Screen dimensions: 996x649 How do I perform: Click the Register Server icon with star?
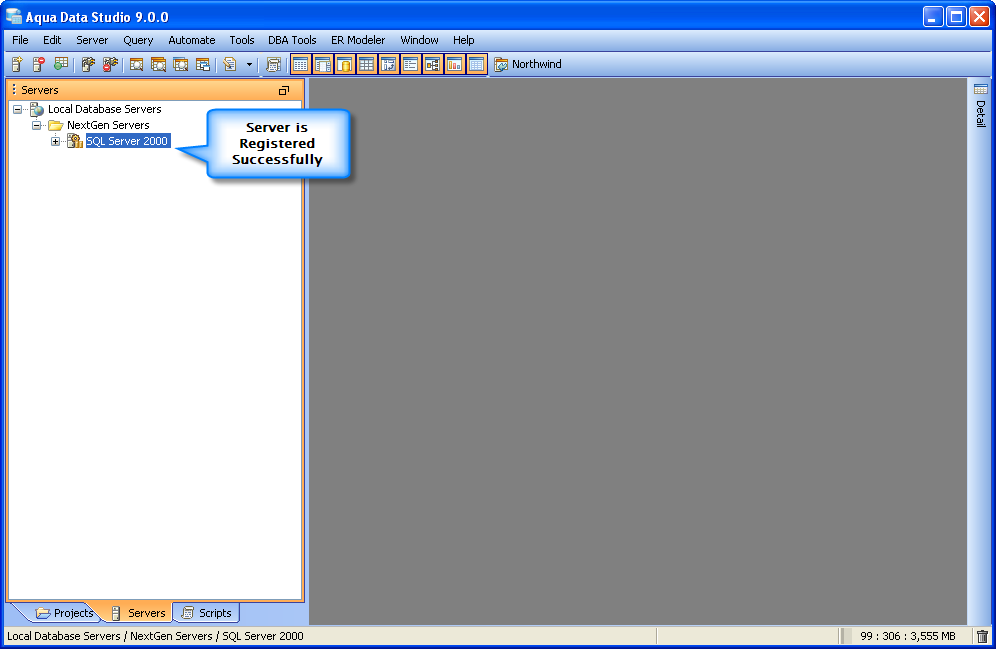tap(17, 64)
